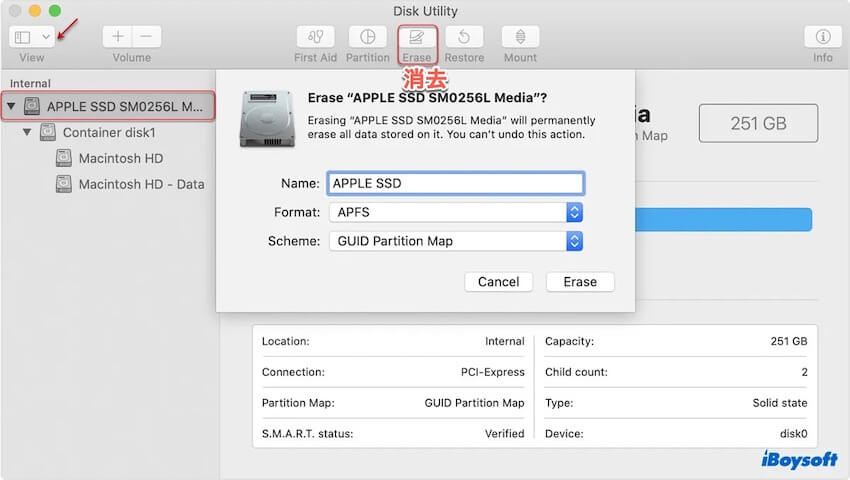Click the disk0 device value

794,433
